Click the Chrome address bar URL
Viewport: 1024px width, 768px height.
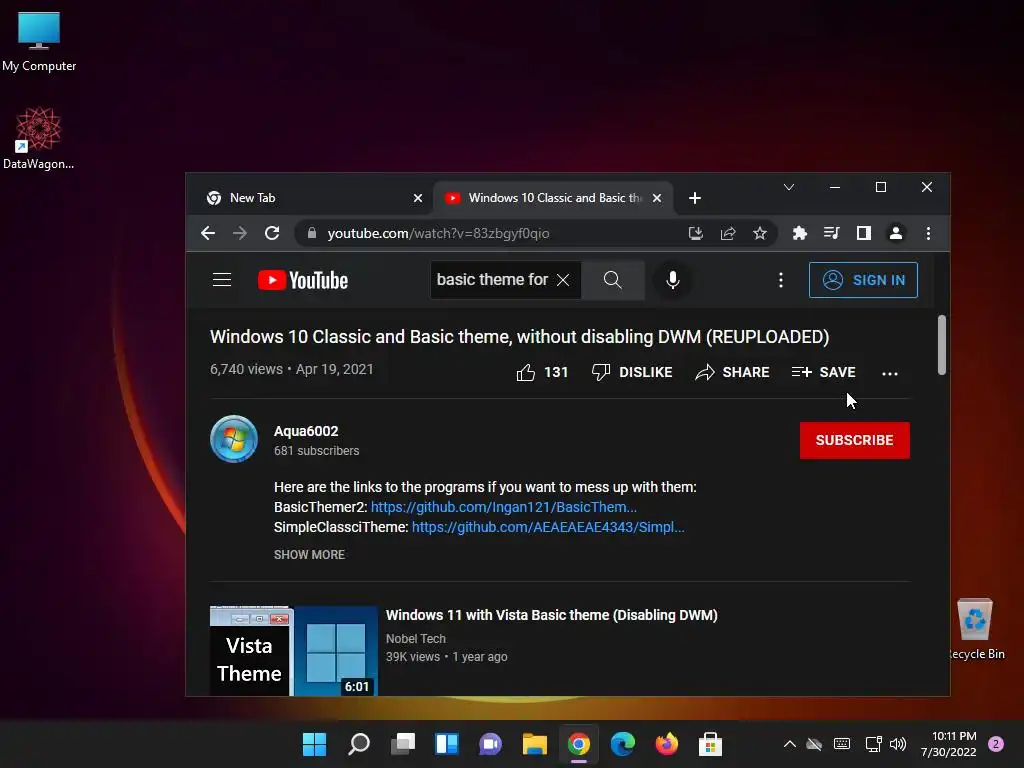438,233
